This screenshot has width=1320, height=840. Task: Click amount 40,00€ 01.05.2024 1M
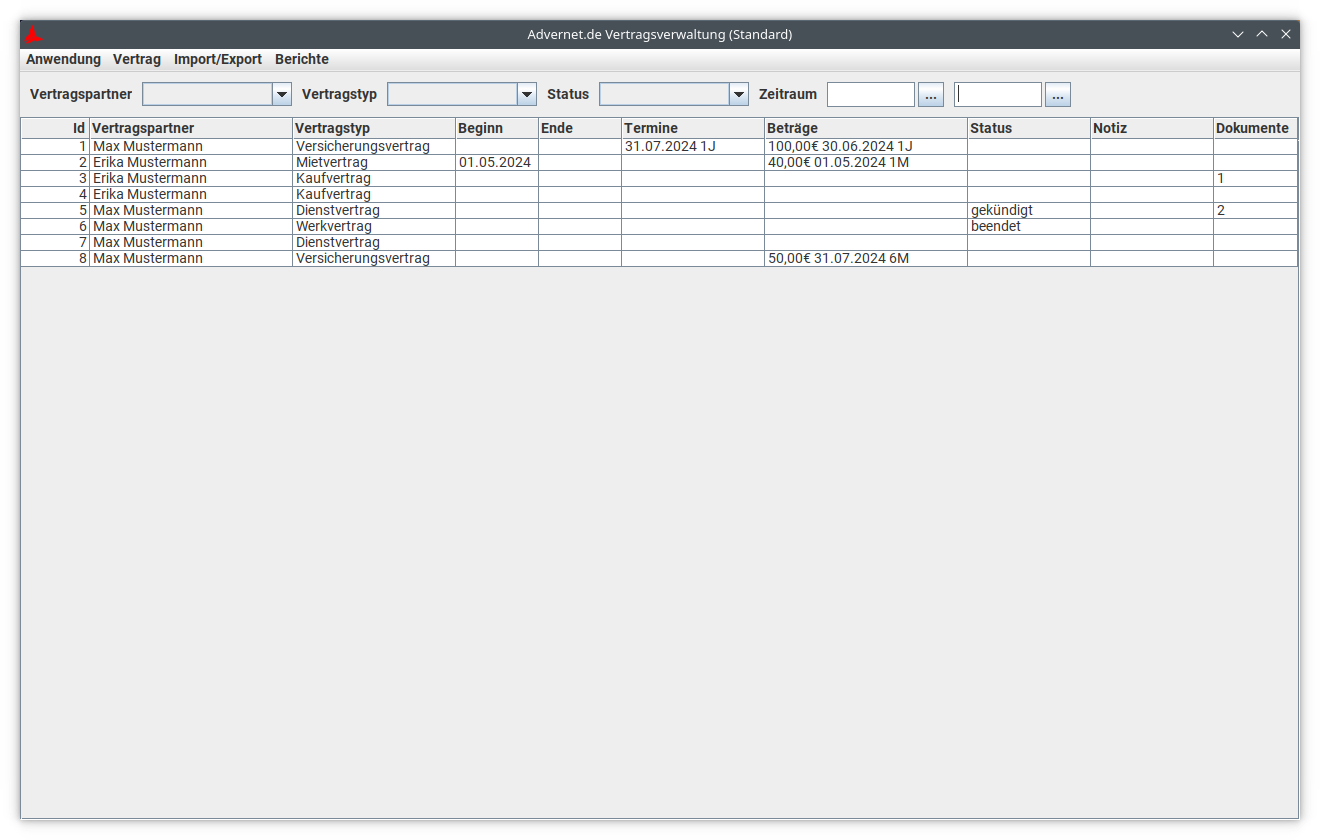point(866,162)
